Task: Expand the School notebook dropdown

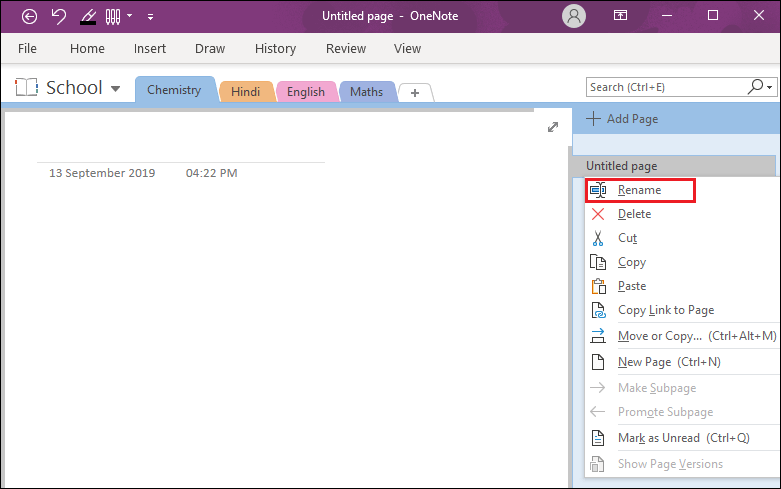Action: pyautogui.click(x=116, y=89)
